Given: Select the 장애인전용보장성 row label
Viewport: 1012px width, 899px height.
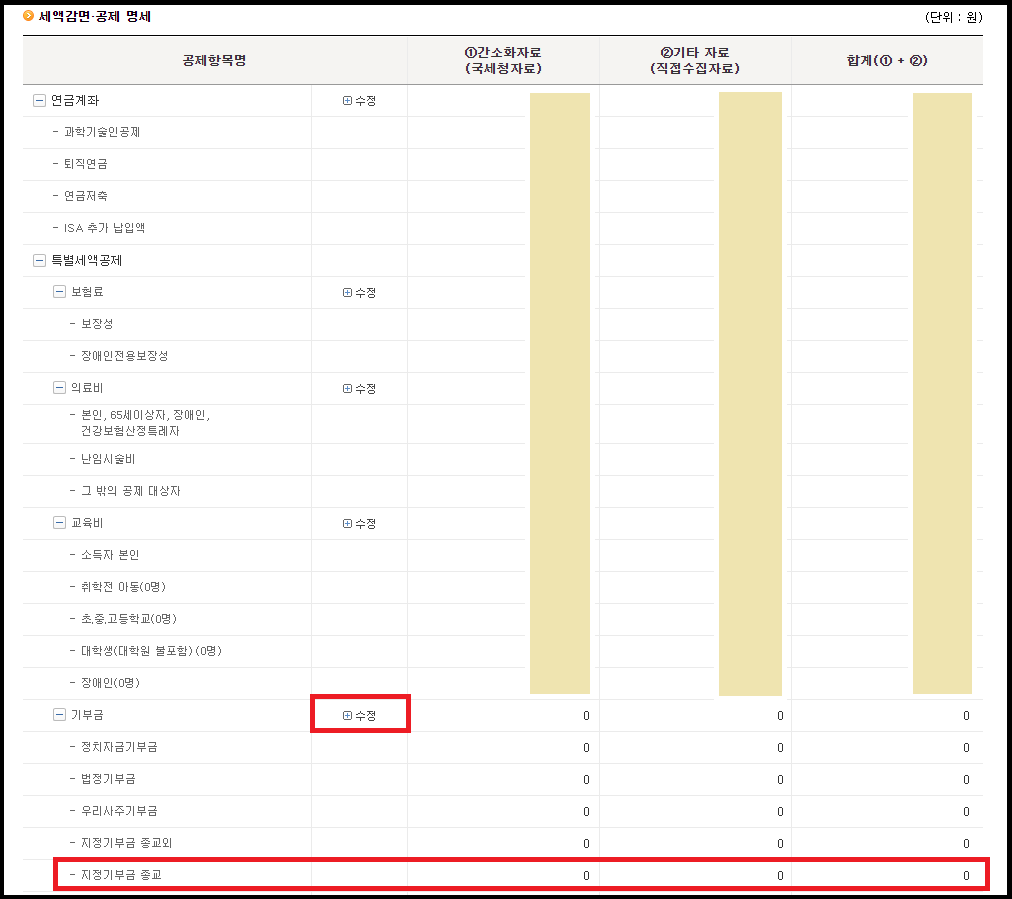Looking at the screenshot, I should [125, 356].
